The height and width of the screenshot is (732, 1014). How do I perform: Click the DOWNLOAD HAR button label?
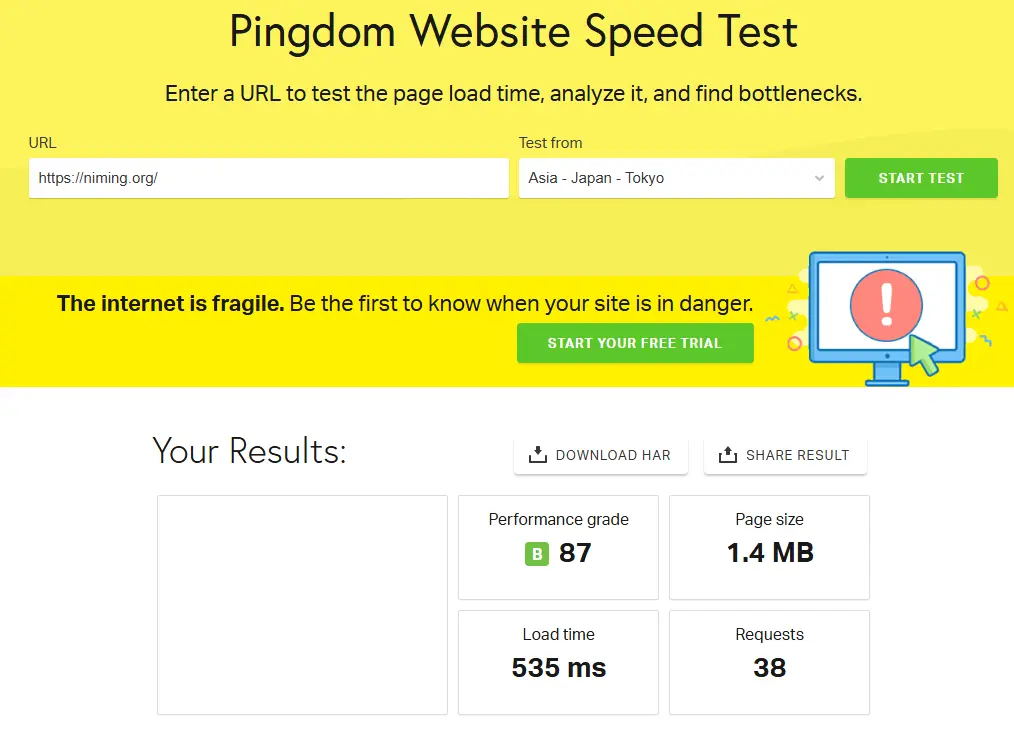pos(613,455)
